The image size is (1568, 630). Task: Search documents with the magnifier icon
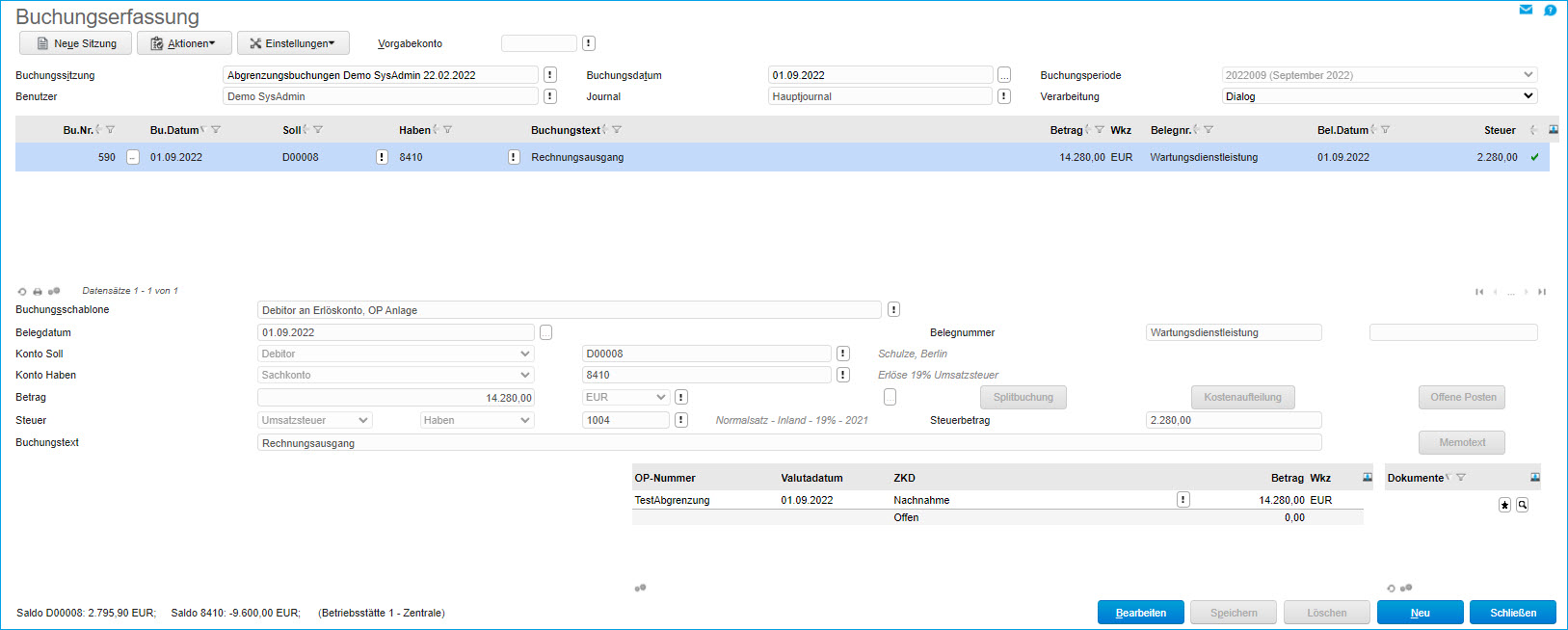pos(1523,505)
